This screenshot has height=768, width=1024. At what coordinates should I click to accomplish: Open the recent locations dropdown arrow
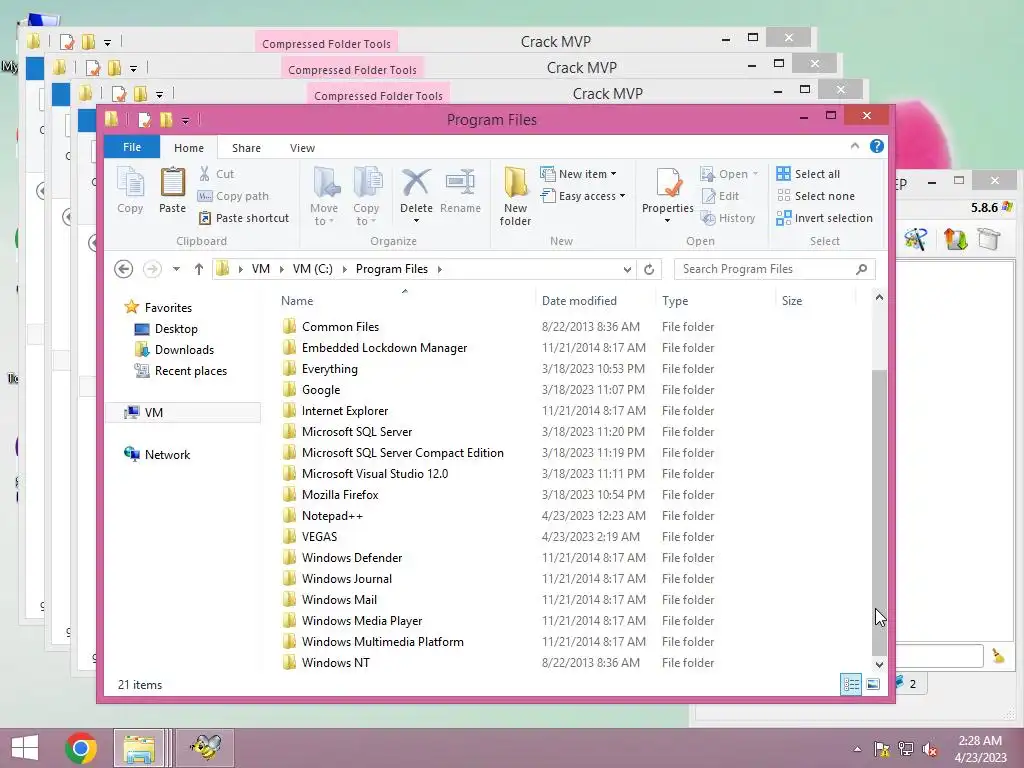click(176, 269)
